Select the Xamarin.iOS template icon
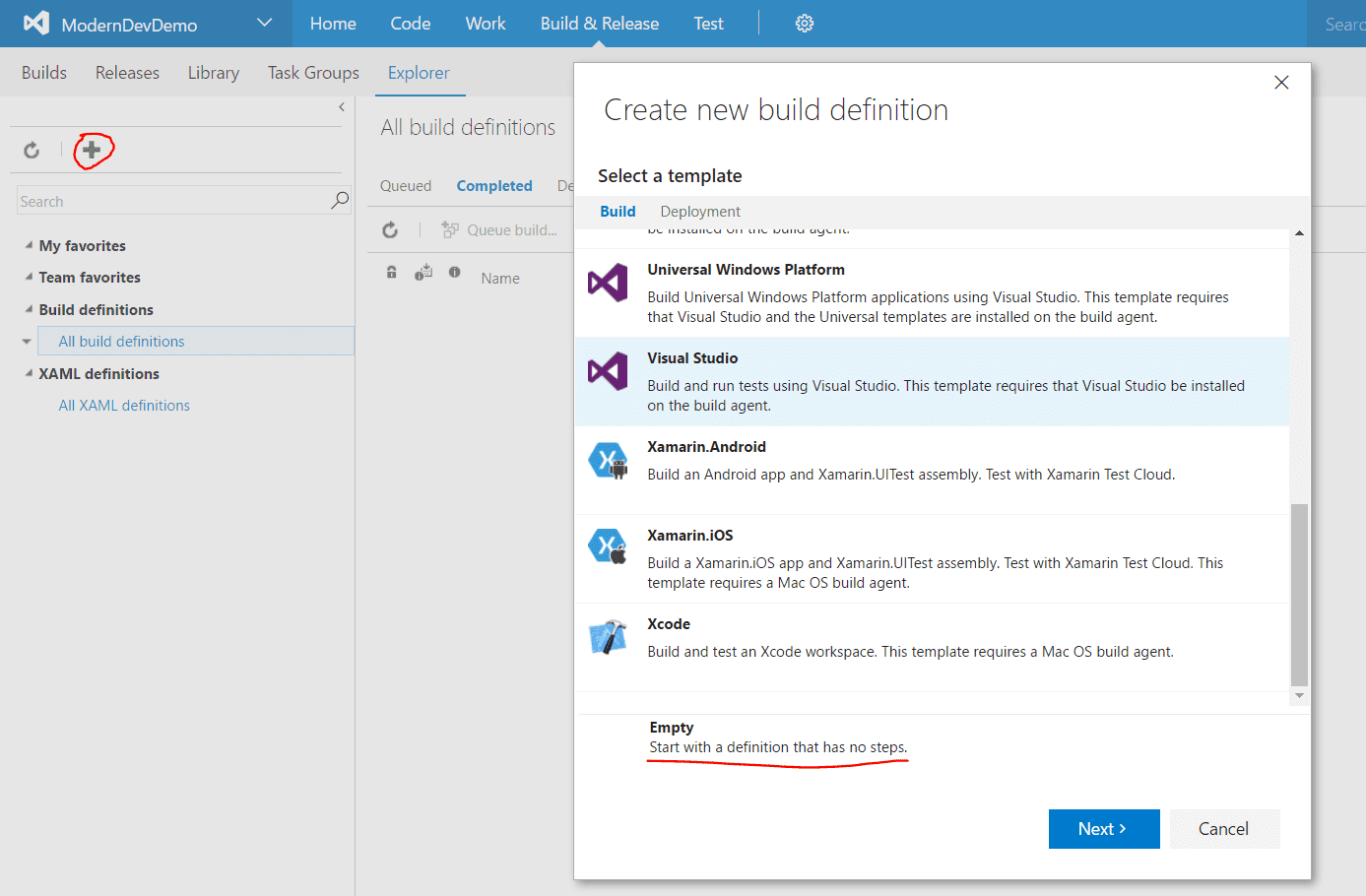Image resolution: width=1366 pixels, height=896 pixels. (608, 546)
